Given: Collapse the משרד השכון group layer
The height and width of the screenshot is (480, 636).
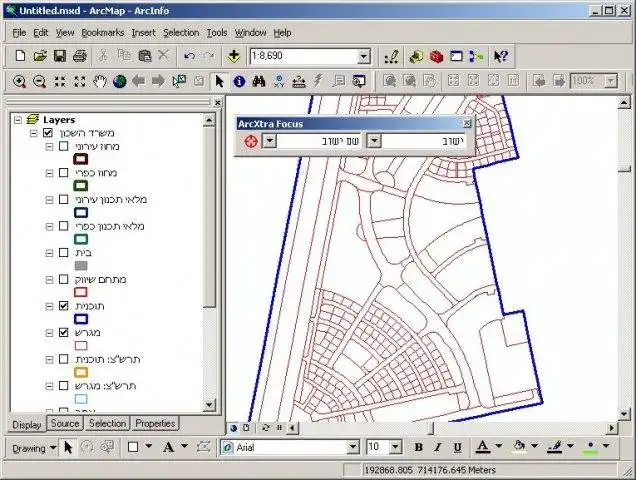Looking at the screenshot, I should pyautogui.click(x=33, y=133).
